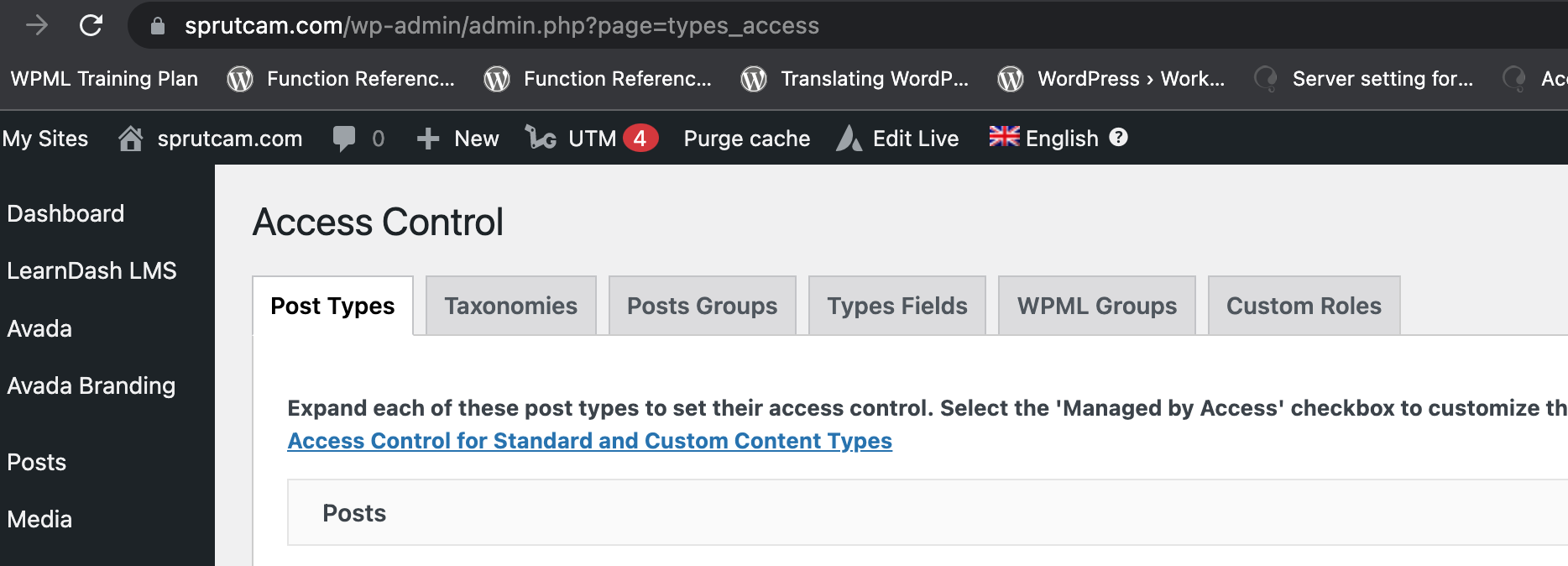Open LearnDash LMS in sidebar
The image size is (1568, 566).
click(x=91, y=270)
